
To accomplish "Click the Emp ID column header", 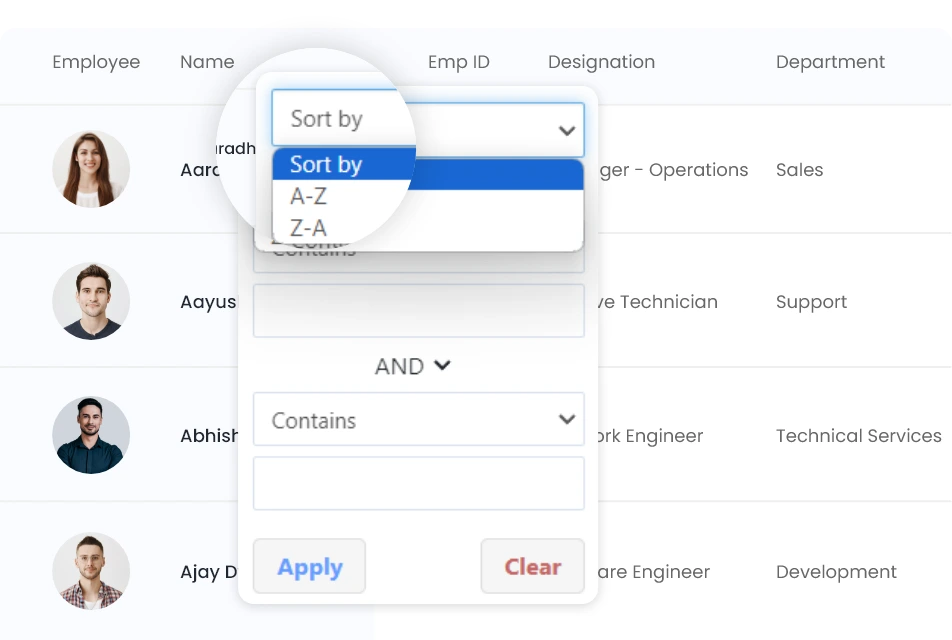I will pyautogui.click(x=458, y=62).
